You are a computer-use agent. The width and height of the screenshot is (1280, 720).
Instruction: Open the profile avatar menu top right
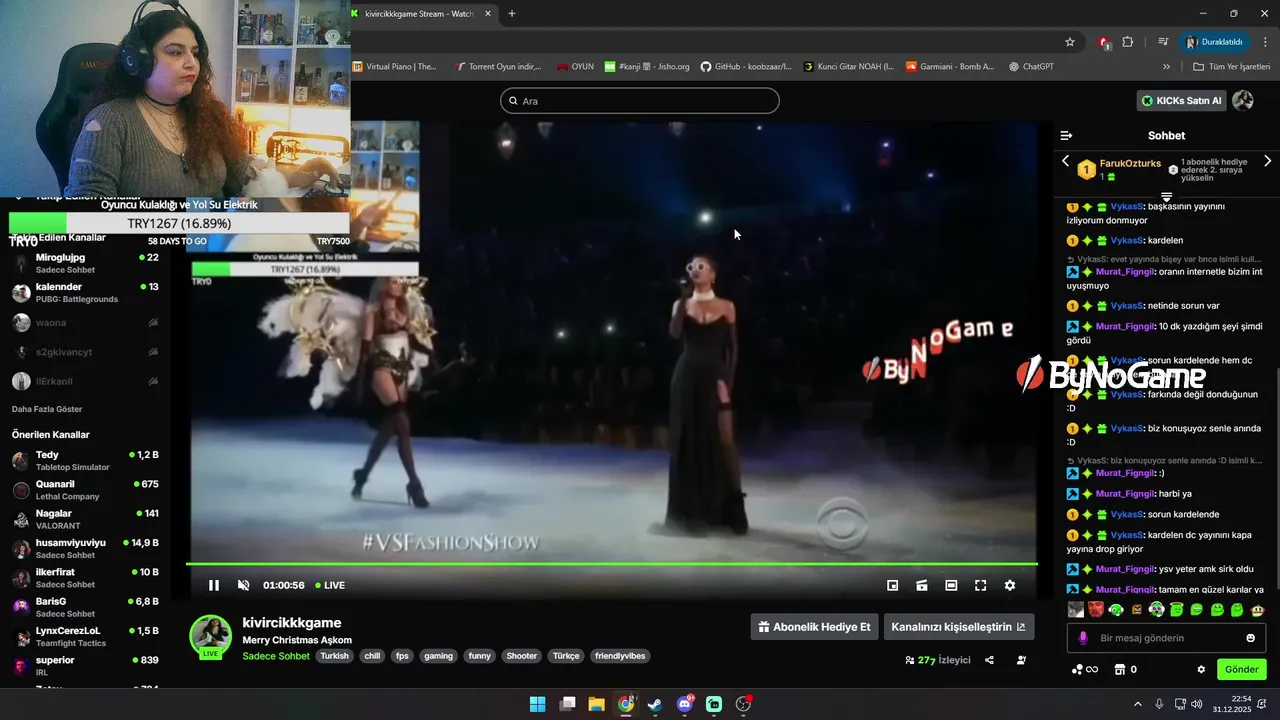[1243, 101]
